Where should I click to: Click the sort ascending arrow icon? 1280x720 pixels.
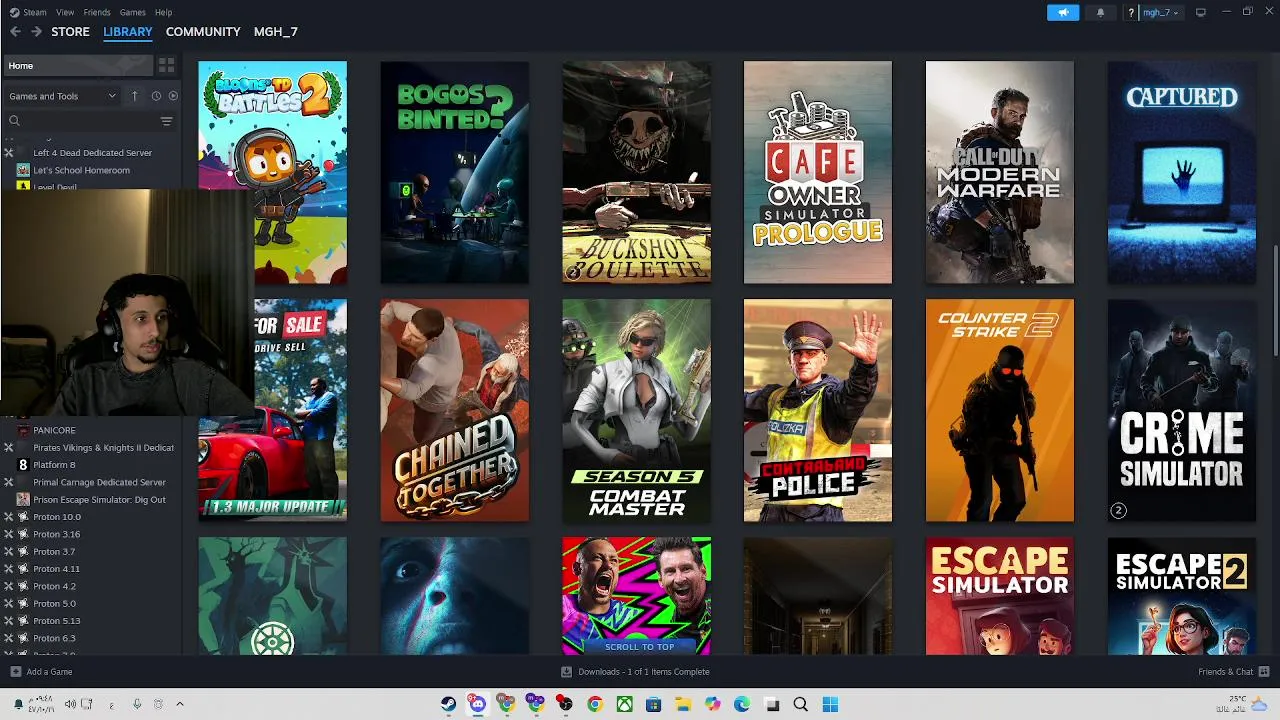tap(134, 96)
